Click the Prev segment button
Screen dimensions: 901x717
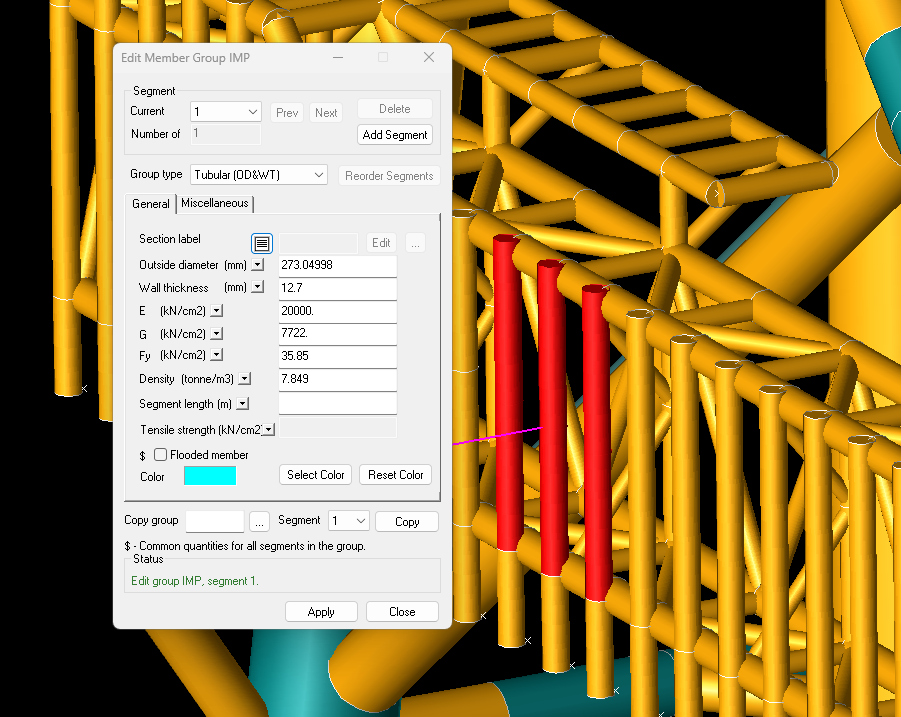pyautogui.click(x=287, y=113)
